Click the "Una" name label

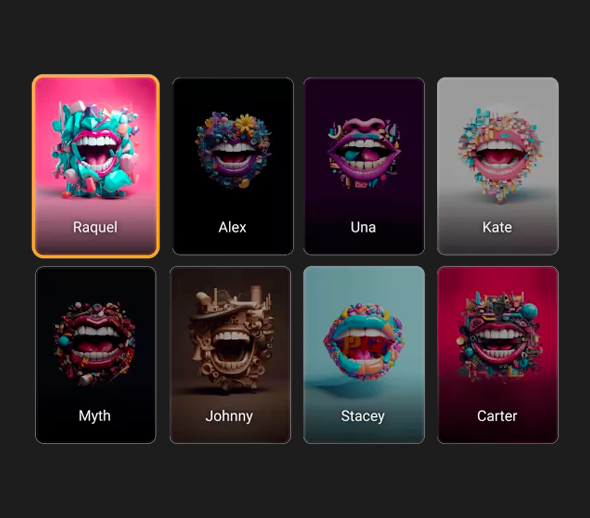pyautogui.click(x=363, y=227)
